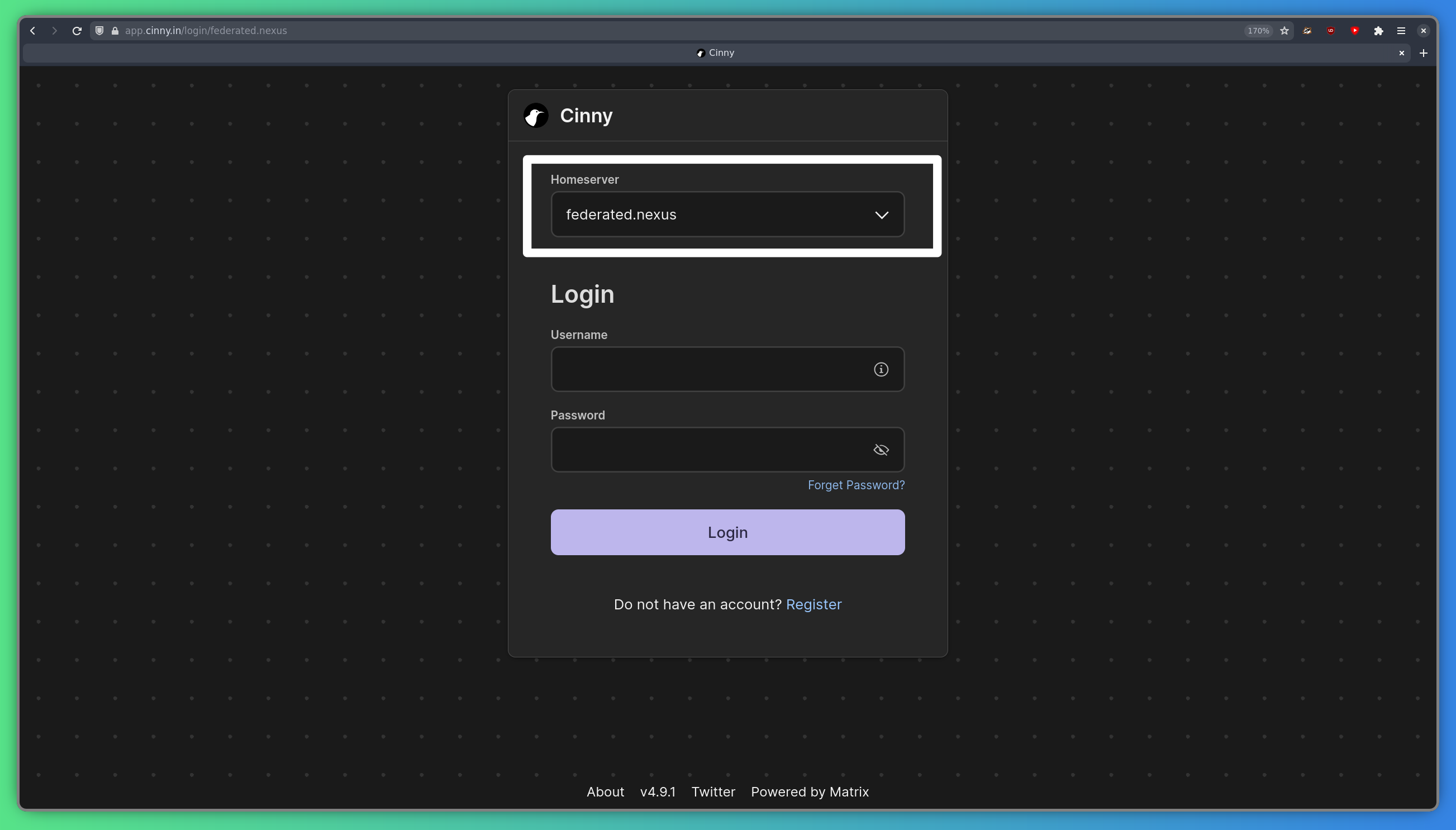Click the site security padlock
Image resolution: width=1456 pixels, height=830 pixels.
click(x=114, y=31)
